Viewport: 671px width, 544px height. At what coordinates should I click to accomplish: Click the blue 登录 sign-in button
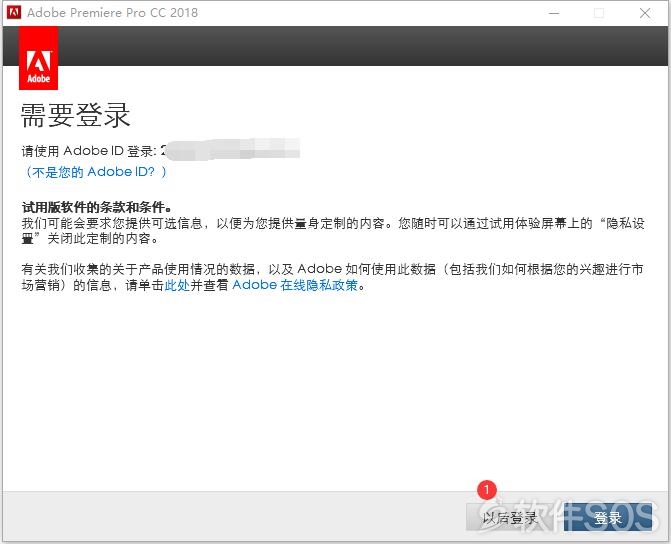(x=608, y=518)
